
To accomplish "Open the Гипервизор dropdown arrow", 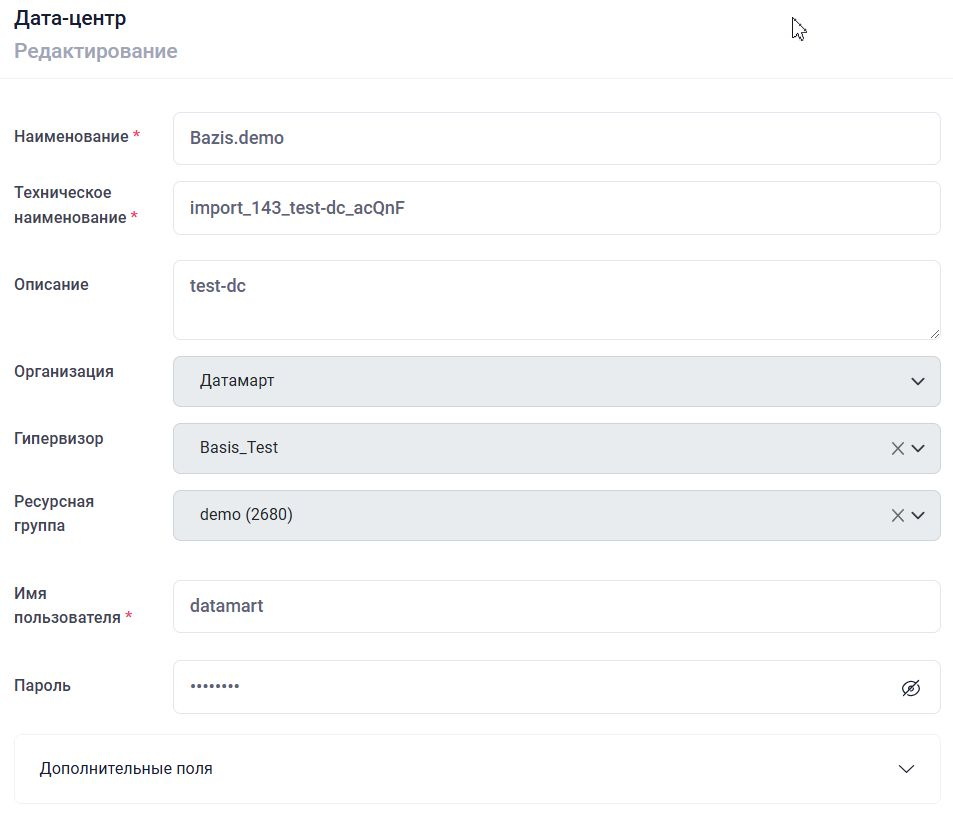I will coord(918,449).
